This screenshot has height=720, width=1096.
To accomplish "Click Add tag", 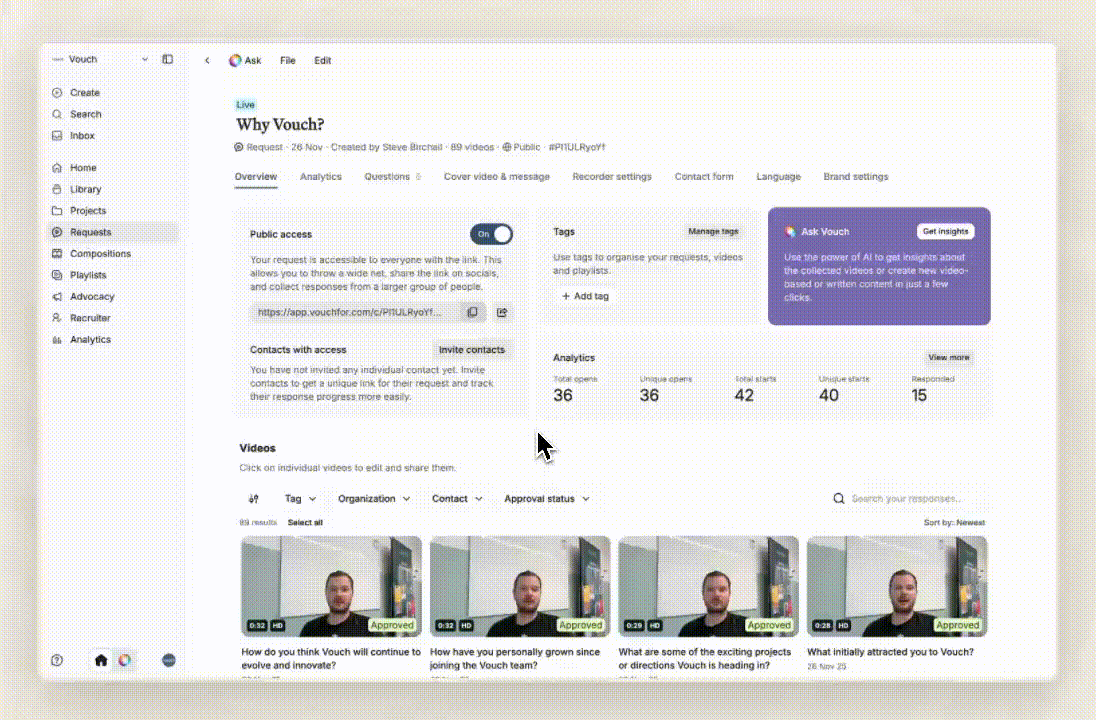I will 586,296.
